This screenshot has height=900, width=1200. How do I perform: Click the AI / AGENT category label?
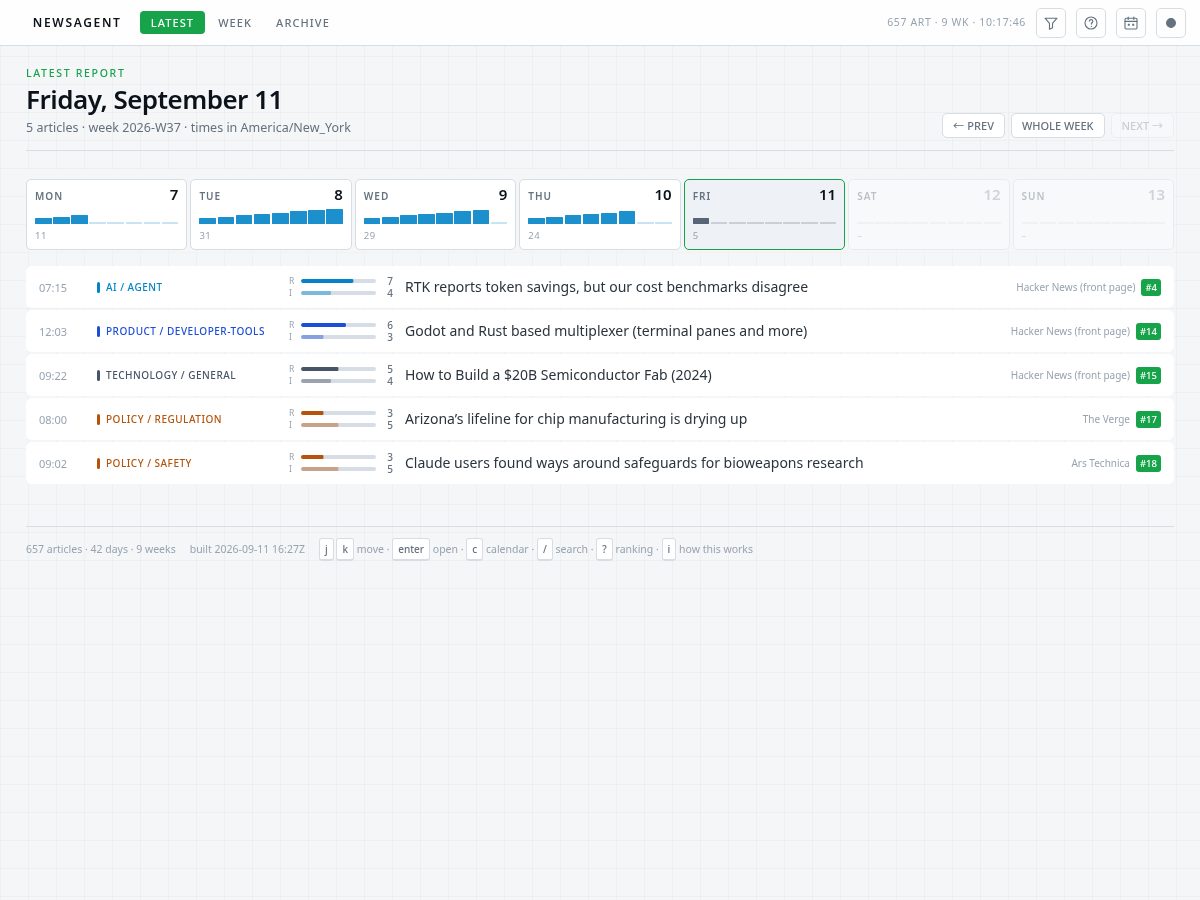click(x=134, y=287)
